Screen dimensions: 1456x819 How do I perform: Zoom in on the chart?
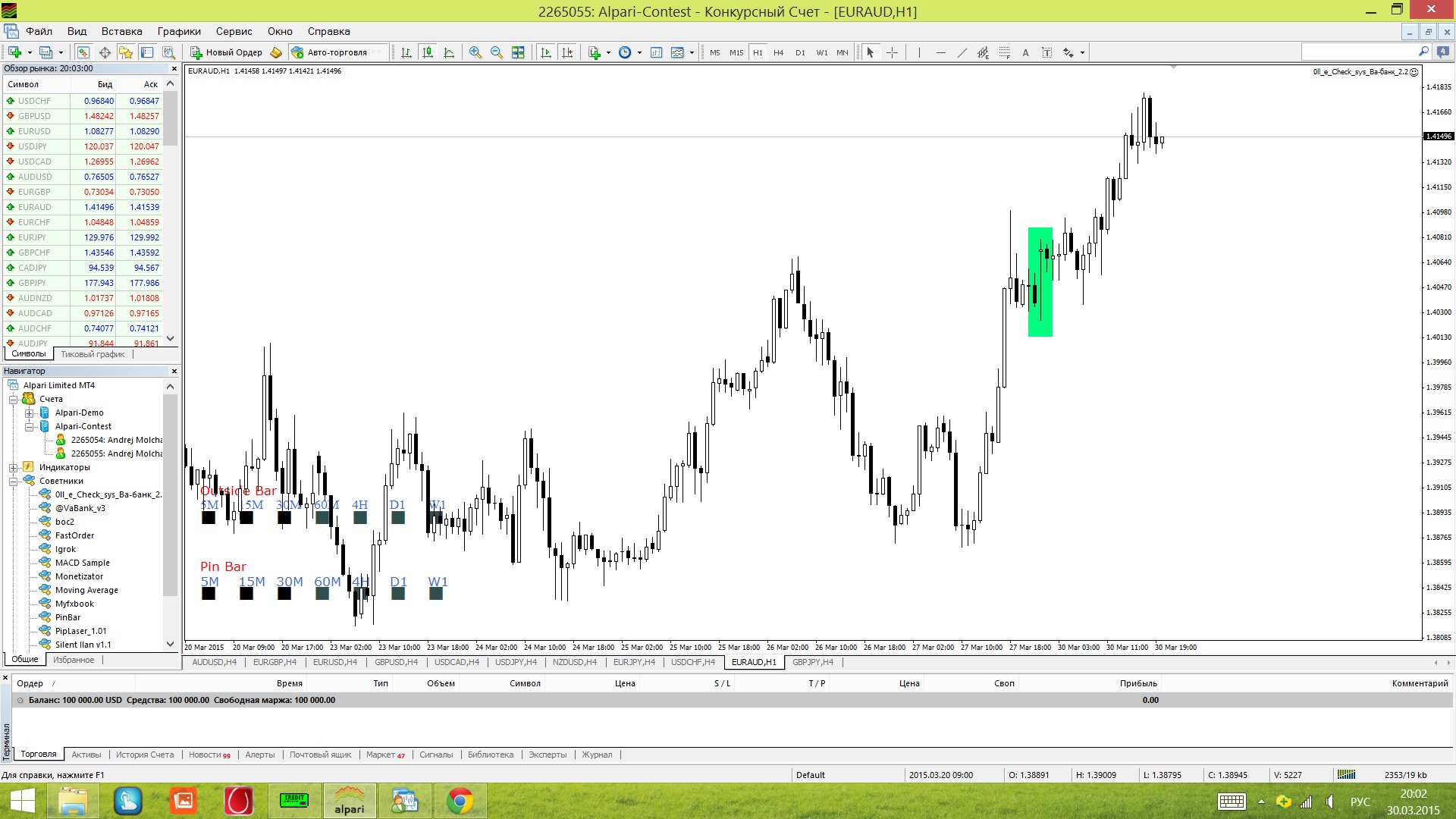[x=475, y=52]
